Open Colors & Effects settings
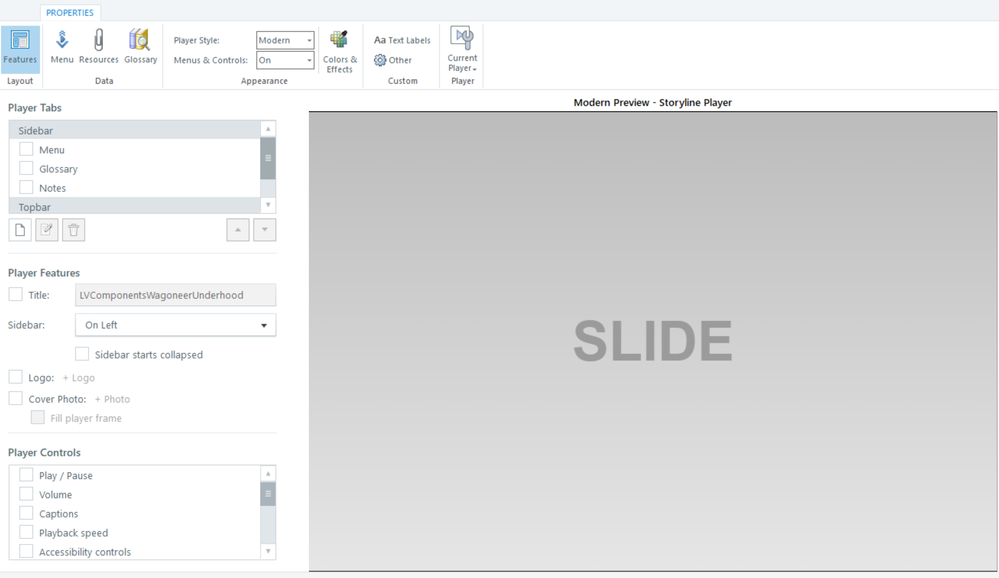This screenshot has width=999, height=578. [340, 51]
